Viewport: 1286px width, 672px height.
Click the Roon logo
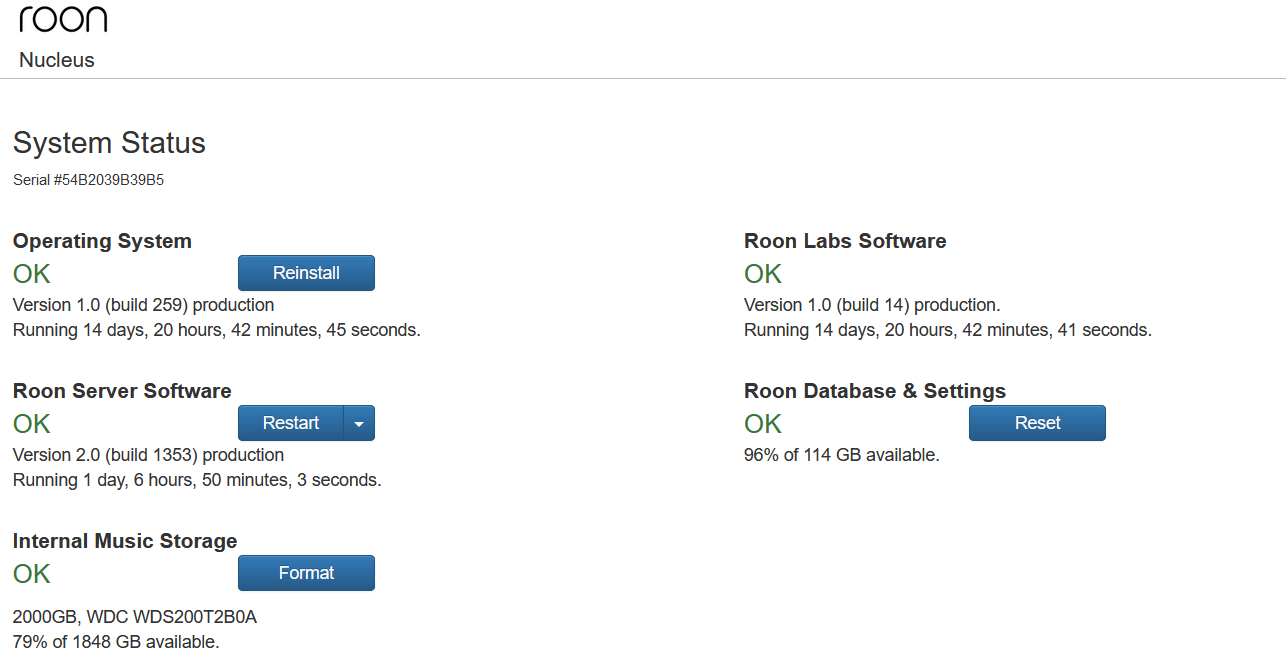63,18
